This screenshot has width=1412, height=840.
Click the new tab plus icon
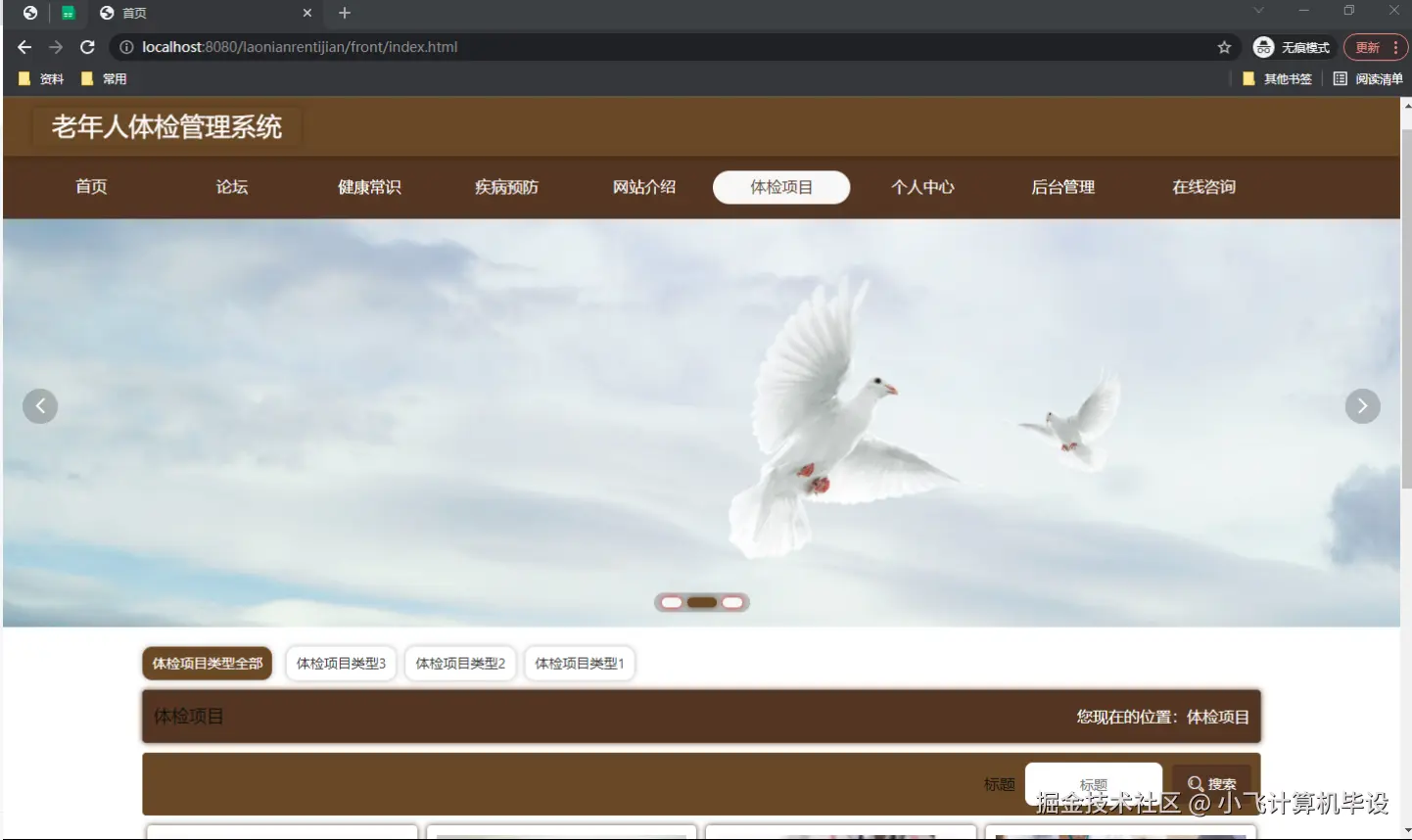(x=343, y=13)
